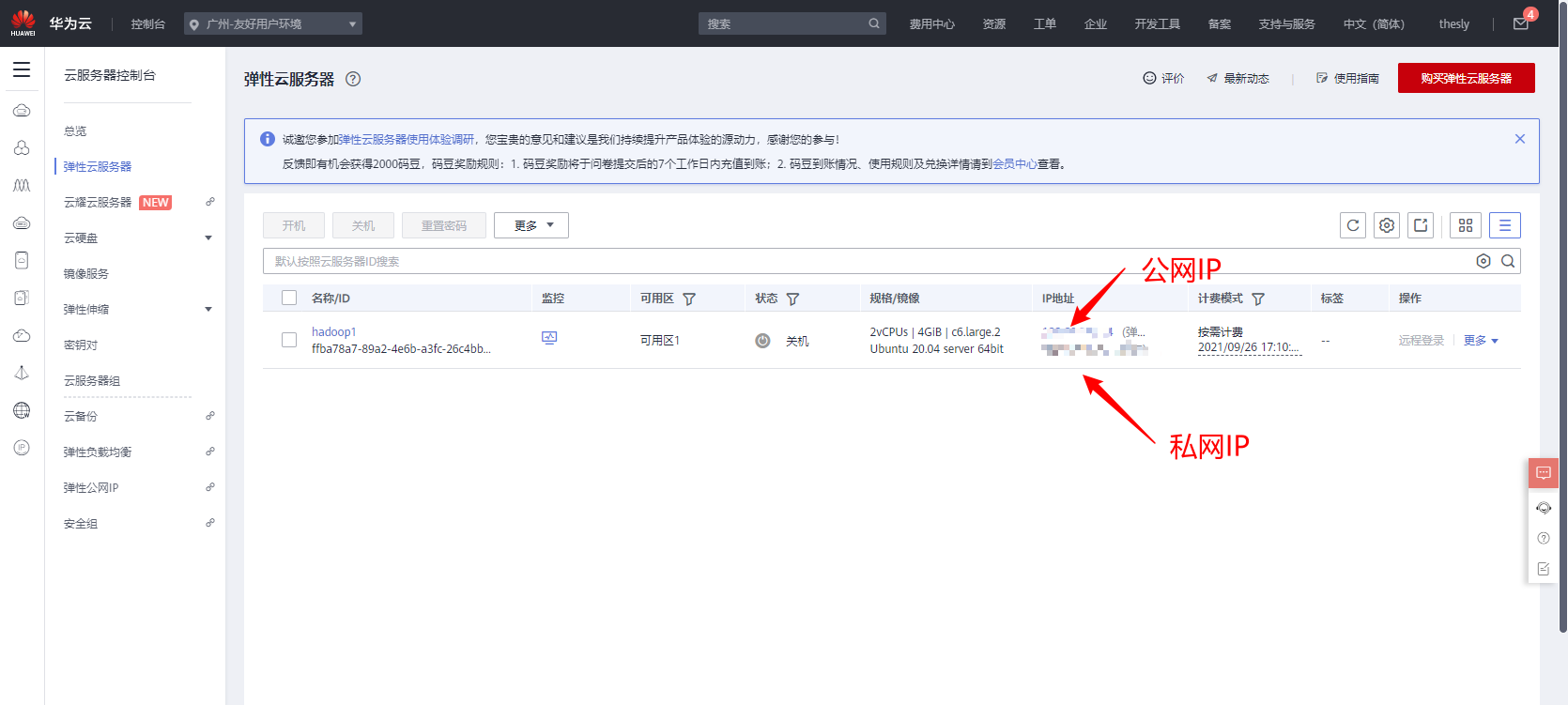Click the 关机 button

[x=363, y=225]
